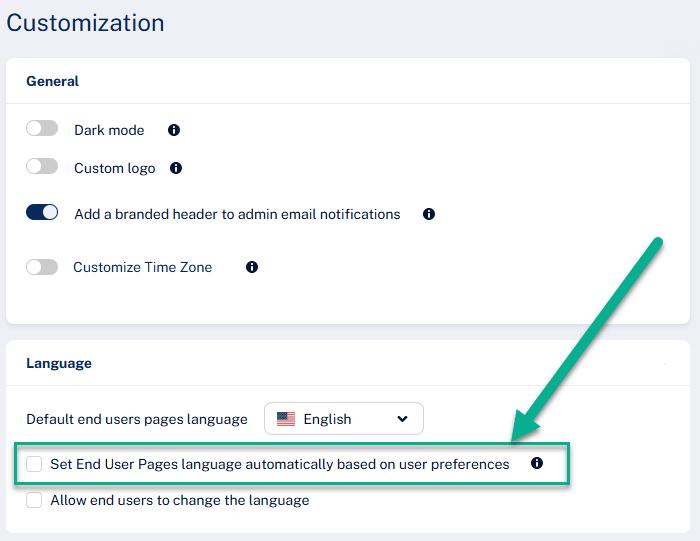Click the info icon next to Dark mode
Viewport: 700px width, 541px height.
[174, 130]
